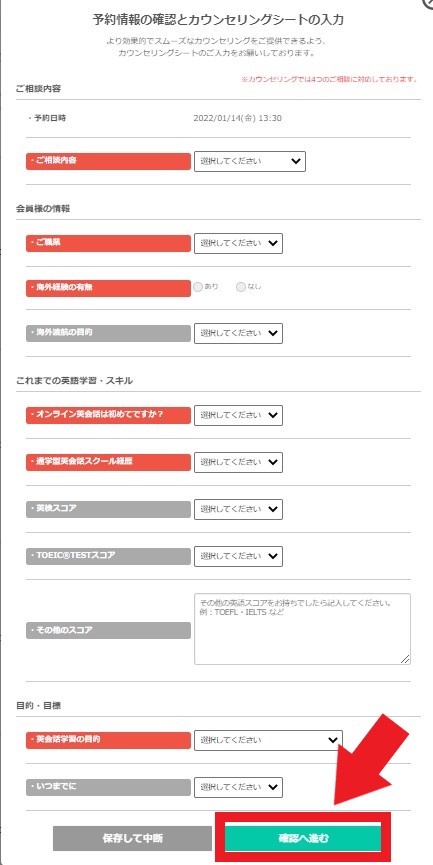Select the なし radio button
This screenshot has width=433, height=865.
click(x=240, y=287)
